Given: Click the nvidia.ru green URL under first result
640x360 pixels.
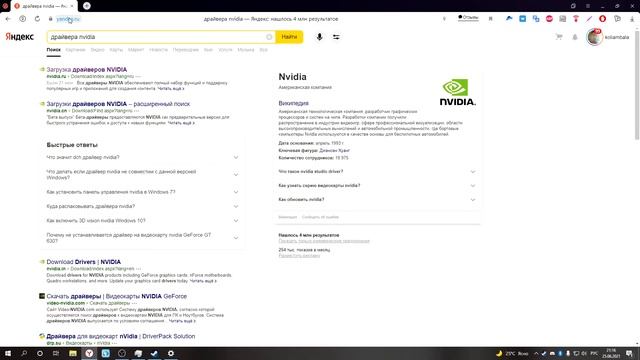Looking at the screenshot, I should tap(56, 76).
